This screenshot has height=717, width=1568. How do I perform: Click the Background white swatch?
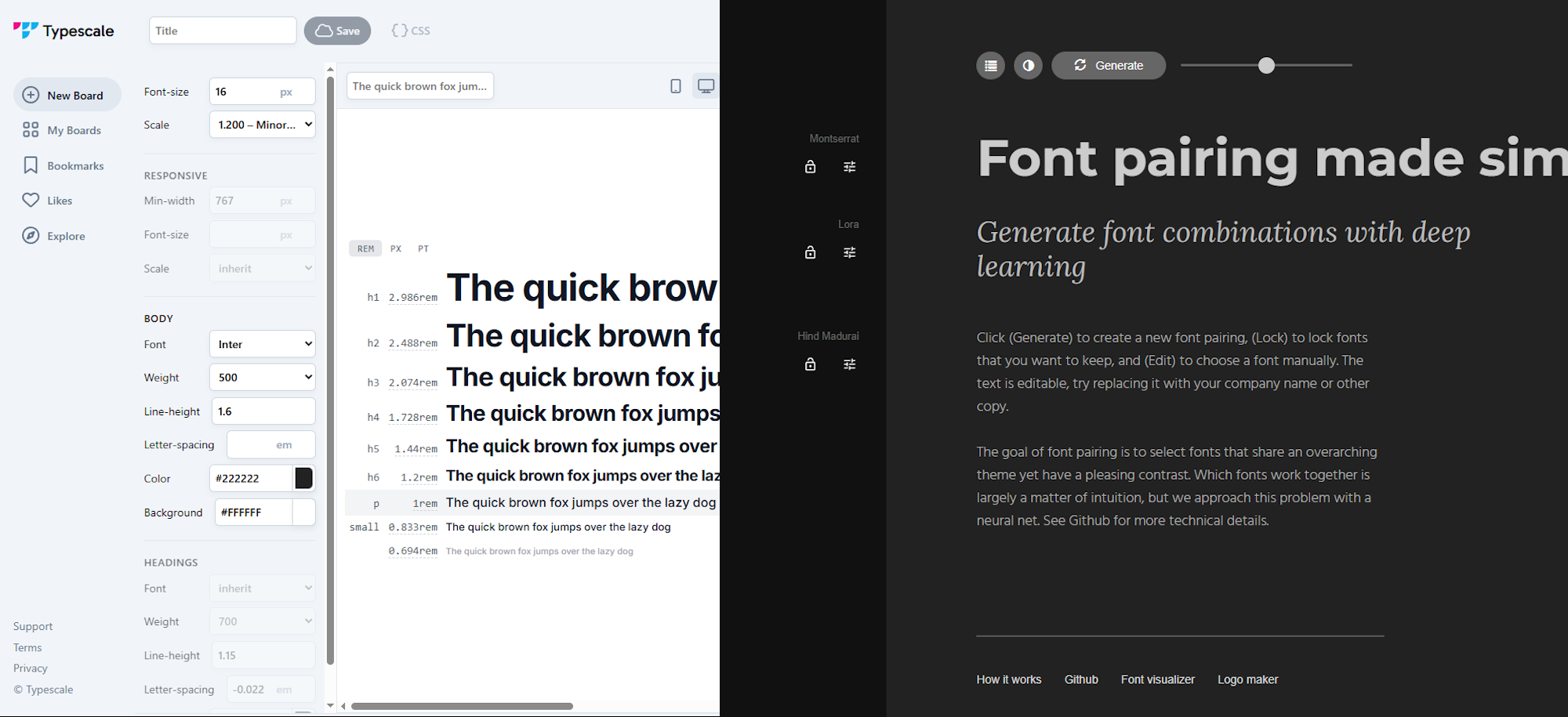(x=303, y=512)
